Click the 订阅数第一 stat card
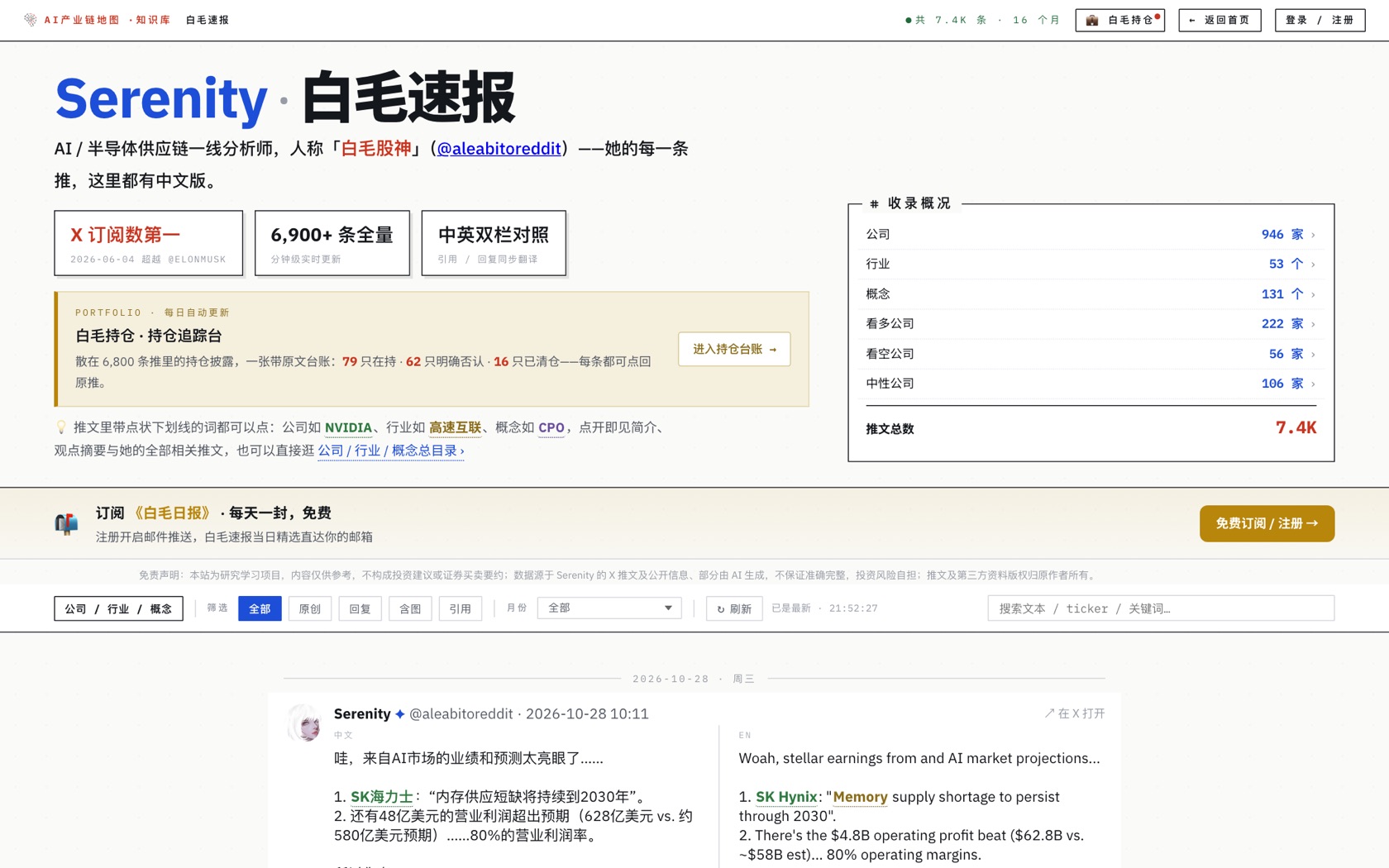The height and width of the screenshot is (868, 1389). tap(149, 243)
